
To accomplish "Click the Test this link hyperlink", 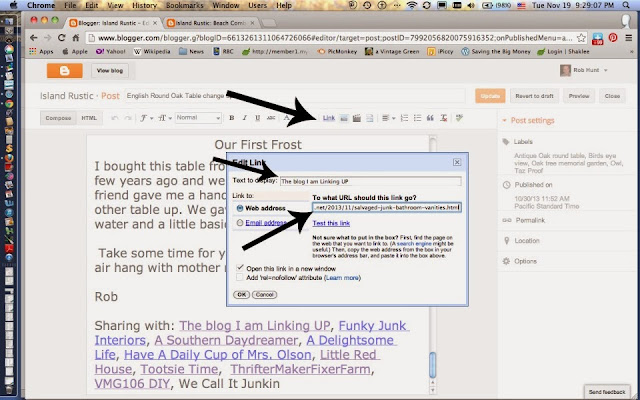I will pyautogui.click(x=331, y=223).
